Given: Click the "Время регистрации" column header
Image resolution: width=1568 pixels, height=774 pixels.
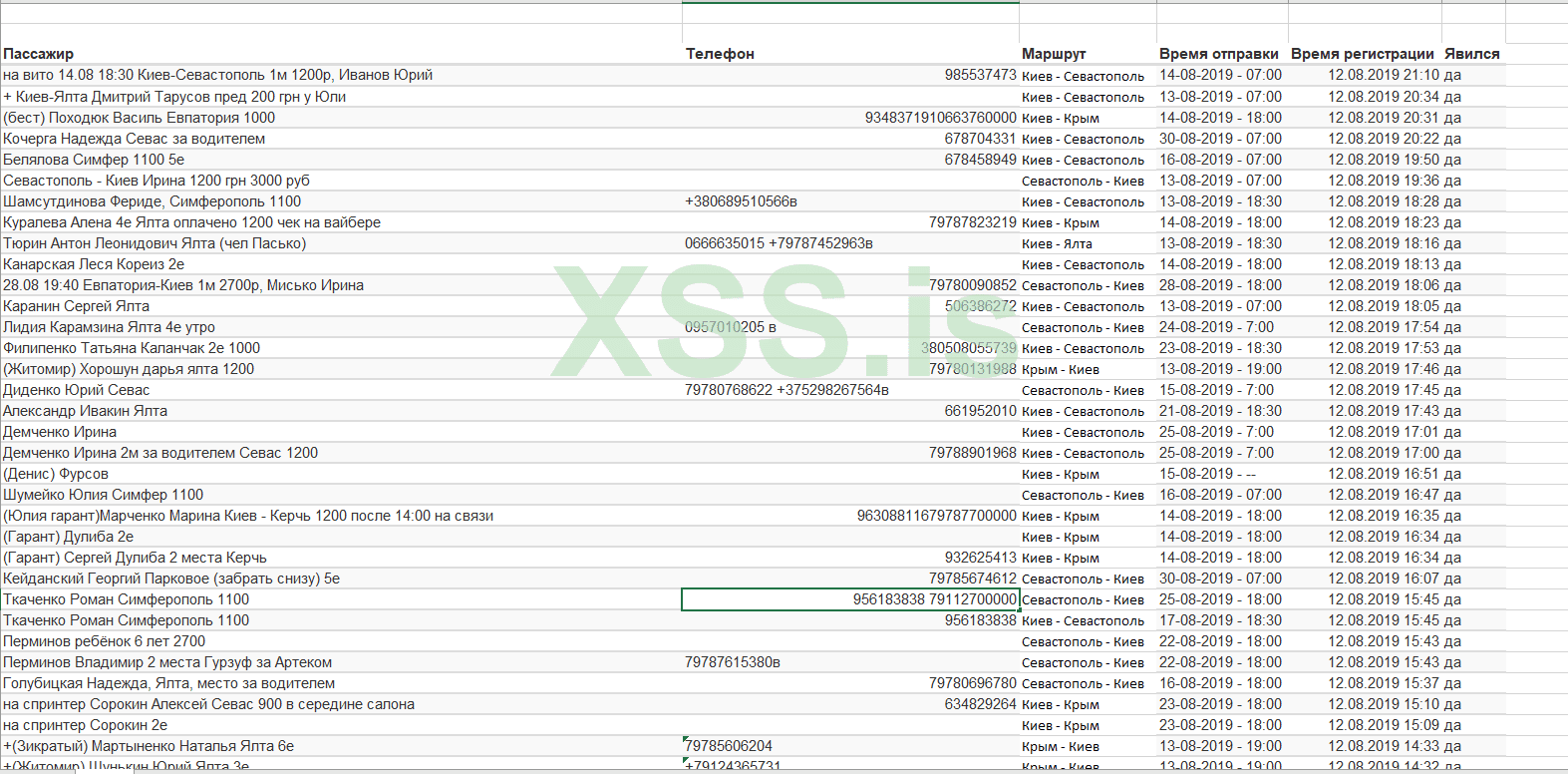Looking at the screenshot, I should coord(1363,54).
